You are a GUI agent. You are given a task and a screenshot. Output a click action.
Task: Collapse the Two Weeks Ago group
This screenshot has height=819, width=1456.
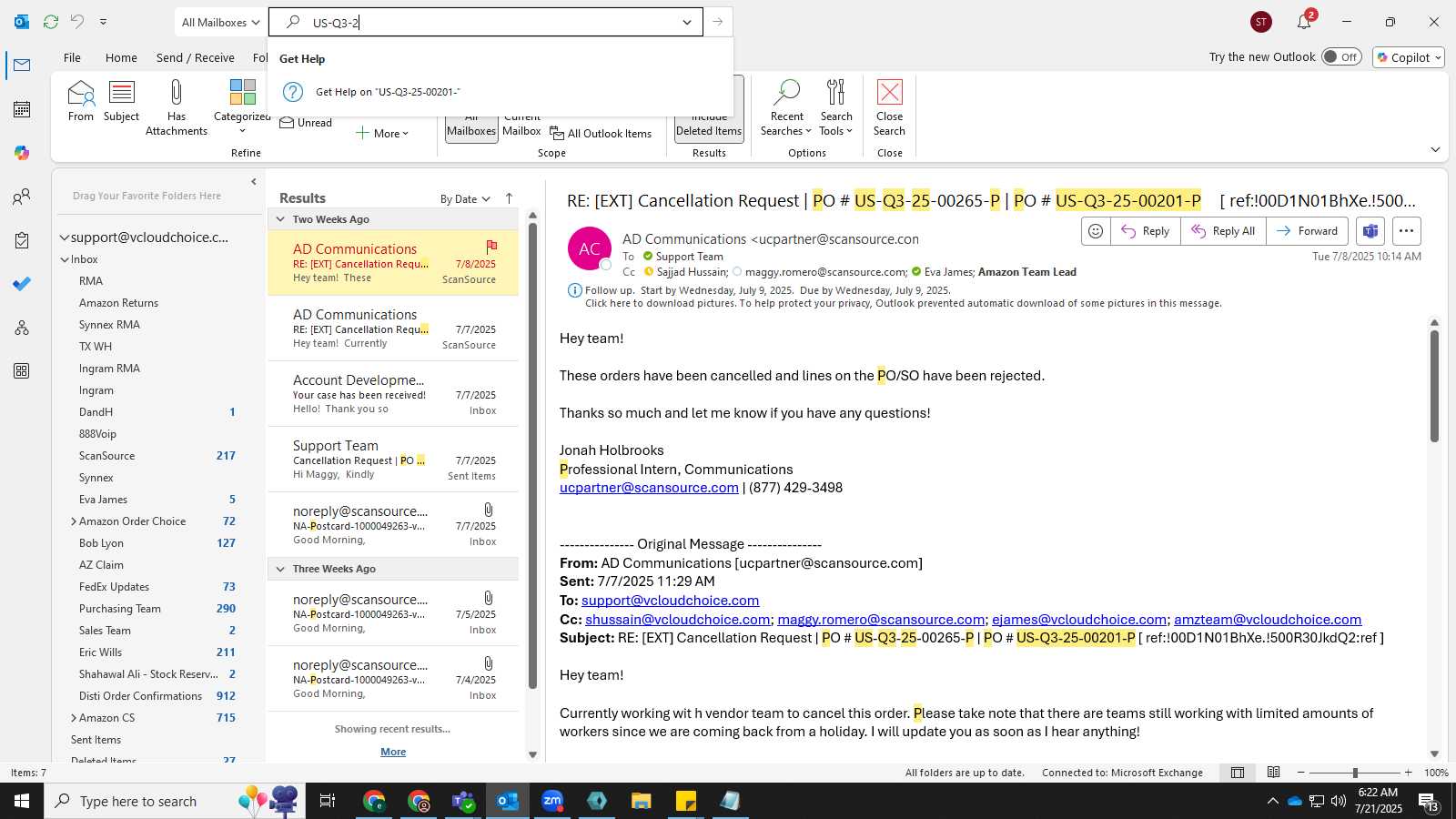pos(280,219)
